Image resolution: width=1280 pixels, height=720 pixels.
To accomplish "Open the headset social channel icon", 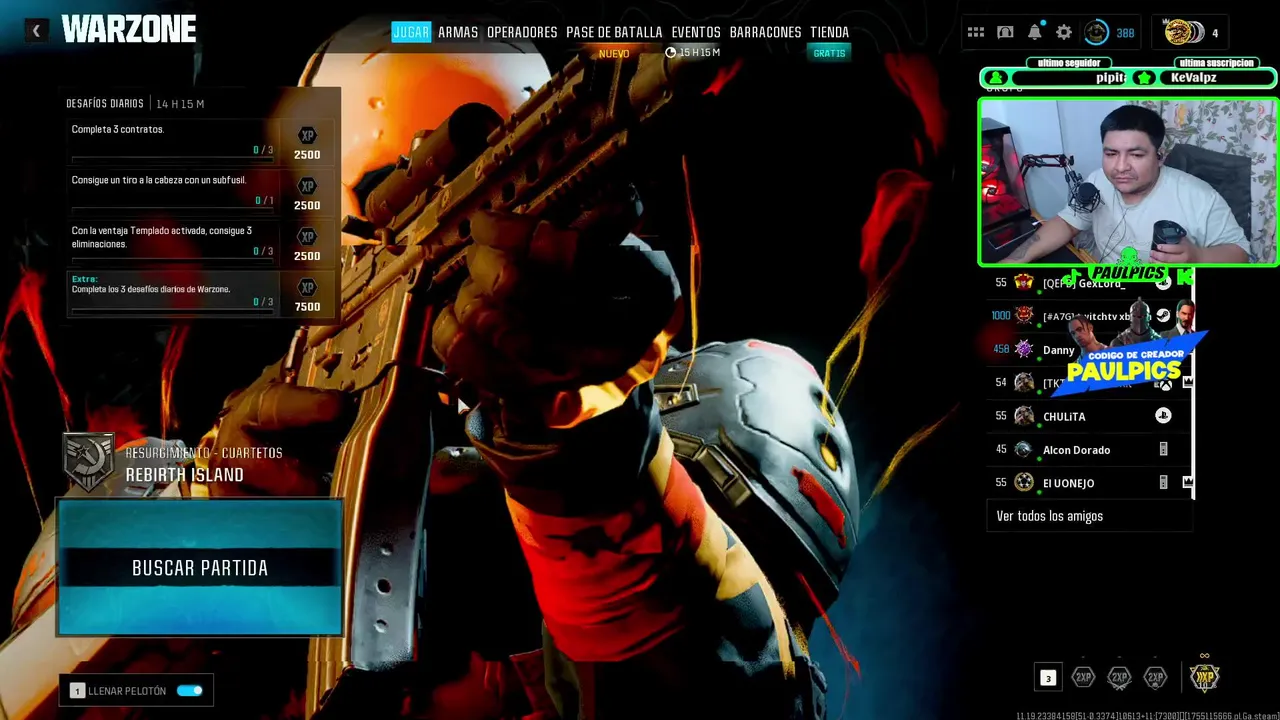I will point(1005,32).
